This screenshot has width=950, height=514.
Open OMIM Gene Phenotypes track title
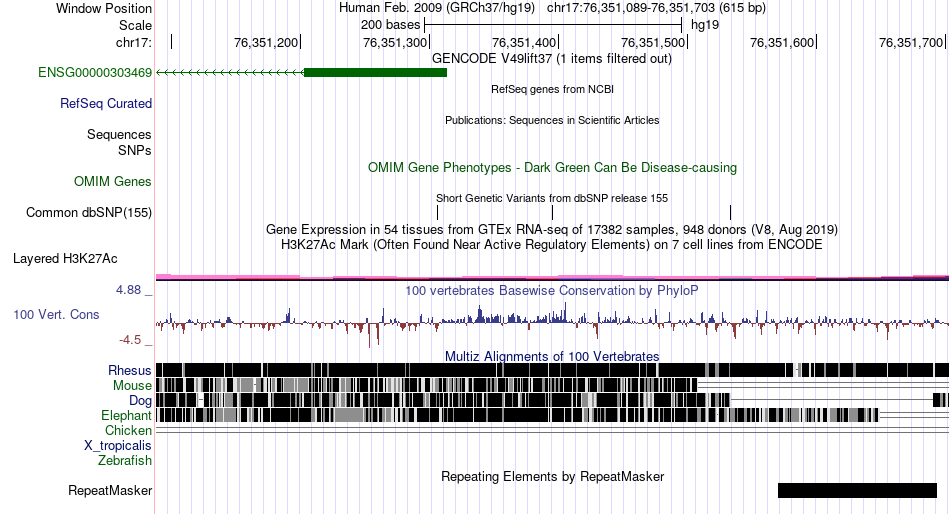pyautogui.click(x=553, y=167)
